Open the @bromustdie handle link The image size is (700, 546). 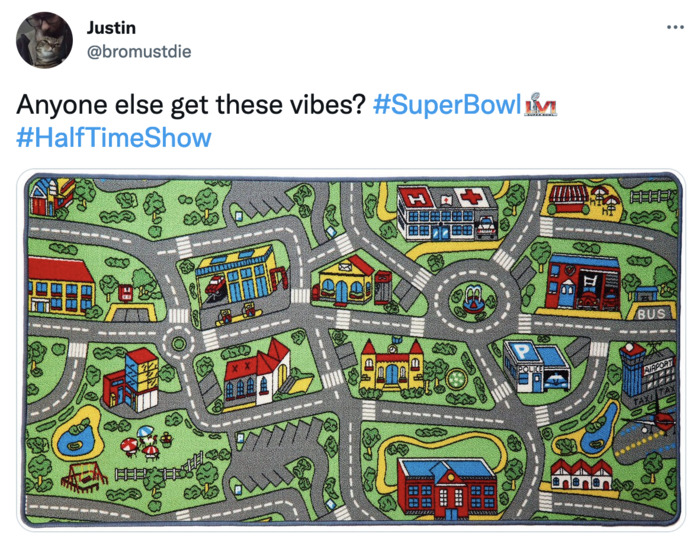tap(139, 52)
